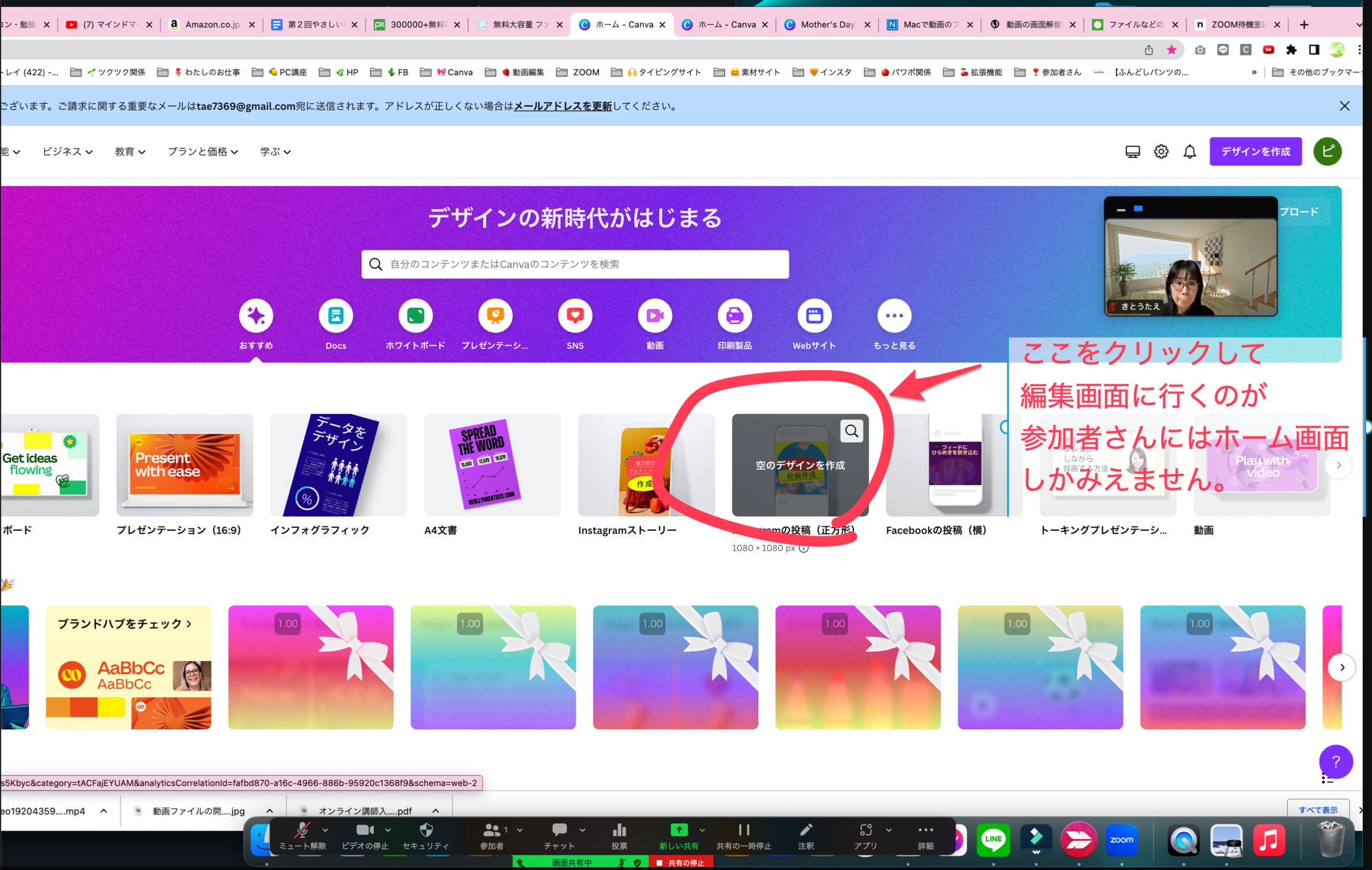Open a new browser tab
1372x870 pixels.
pyautogui.click(x=1304, y=25)
